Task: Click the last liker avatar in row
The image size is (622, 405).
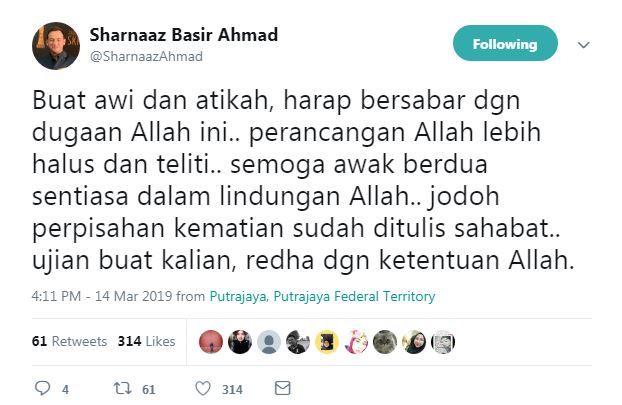Action: point(443,342)
